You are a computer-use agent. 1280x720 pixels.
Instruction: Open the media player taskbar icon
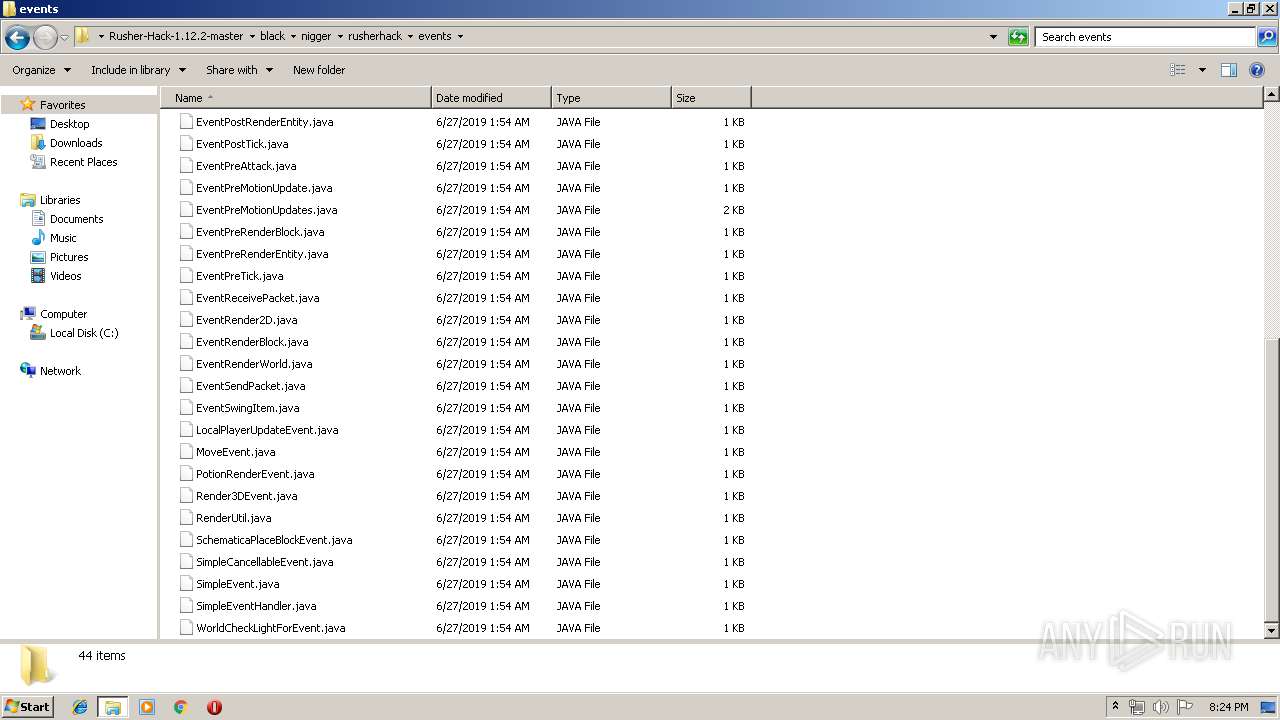[147, 707]
